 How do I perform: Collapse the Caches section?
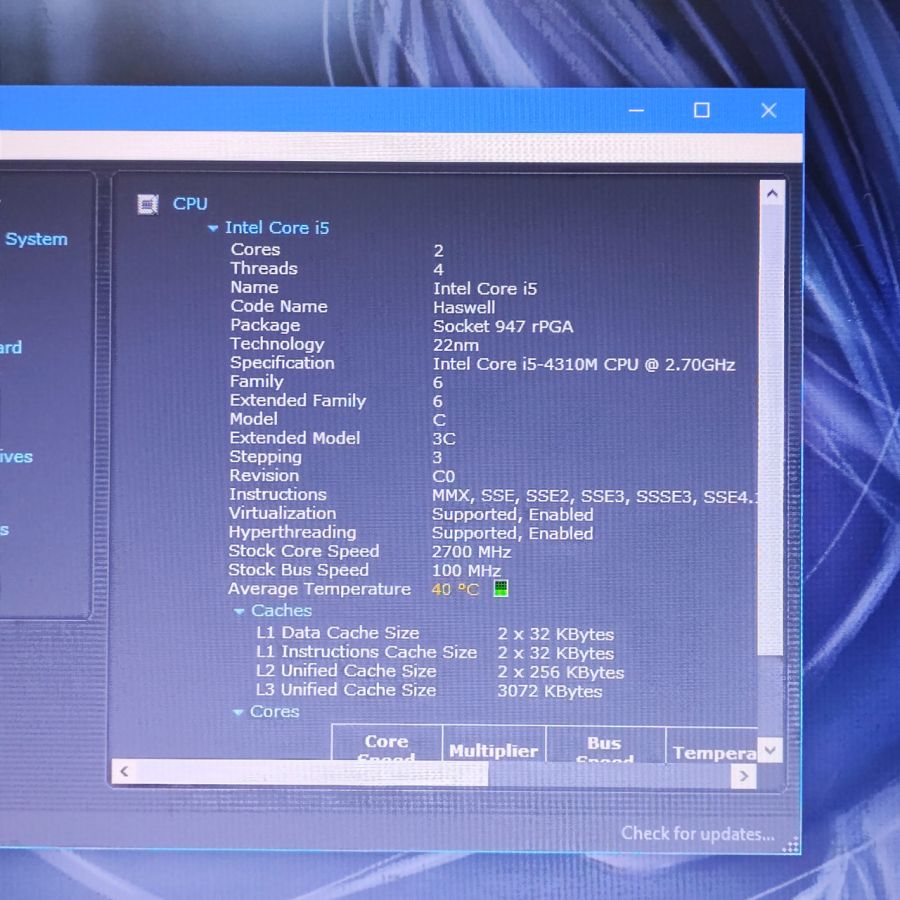pos(239,612)
